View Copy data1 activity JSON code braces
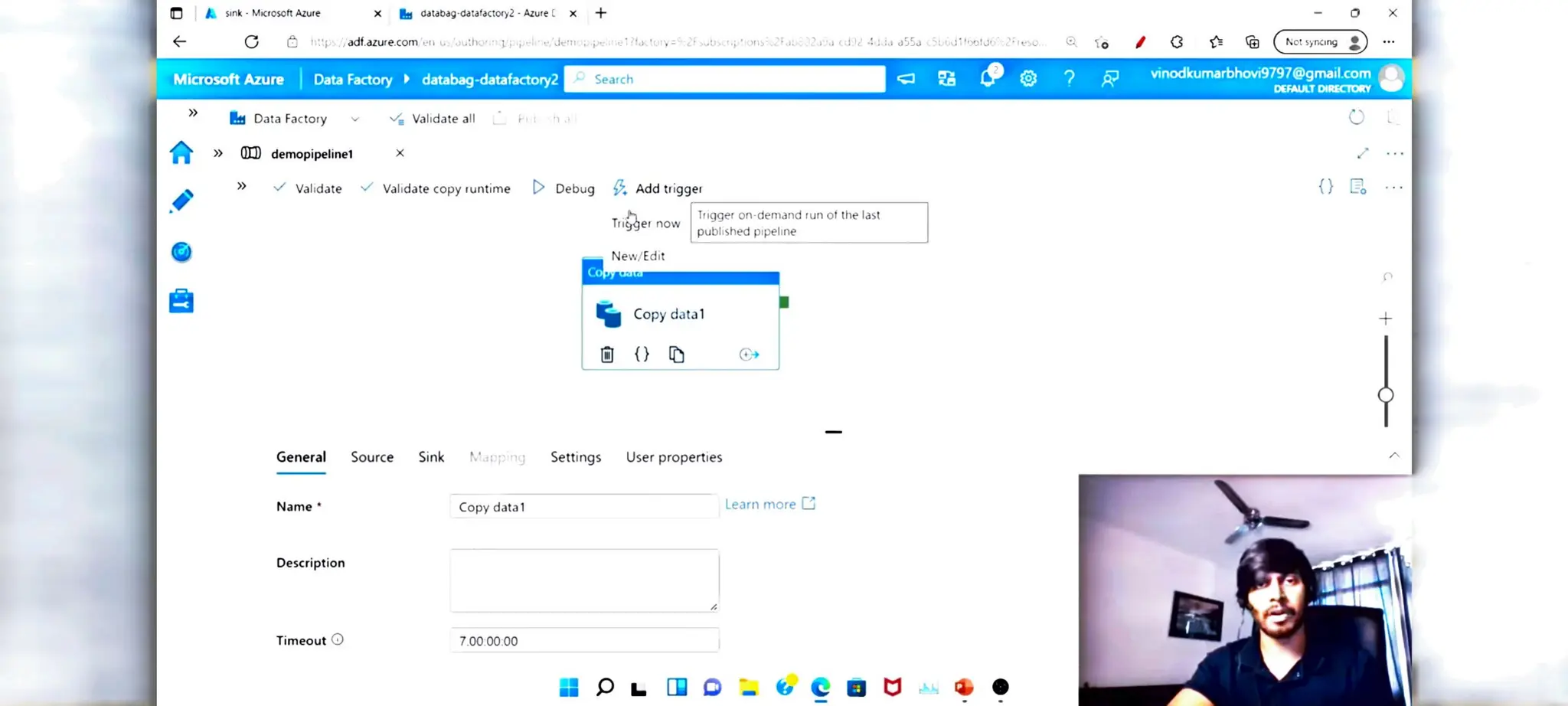 point(642,354)
